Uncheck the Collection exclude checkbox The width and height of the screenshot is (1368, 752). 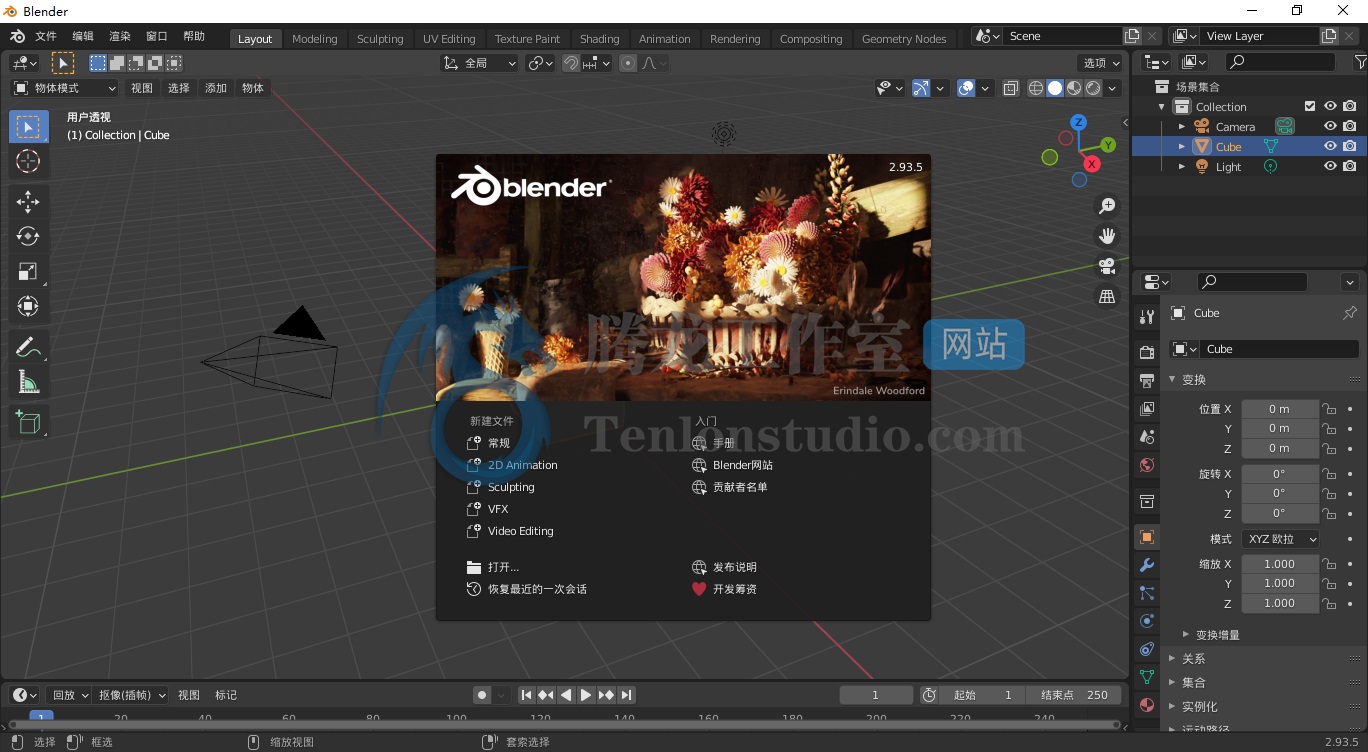point(1310,106)
